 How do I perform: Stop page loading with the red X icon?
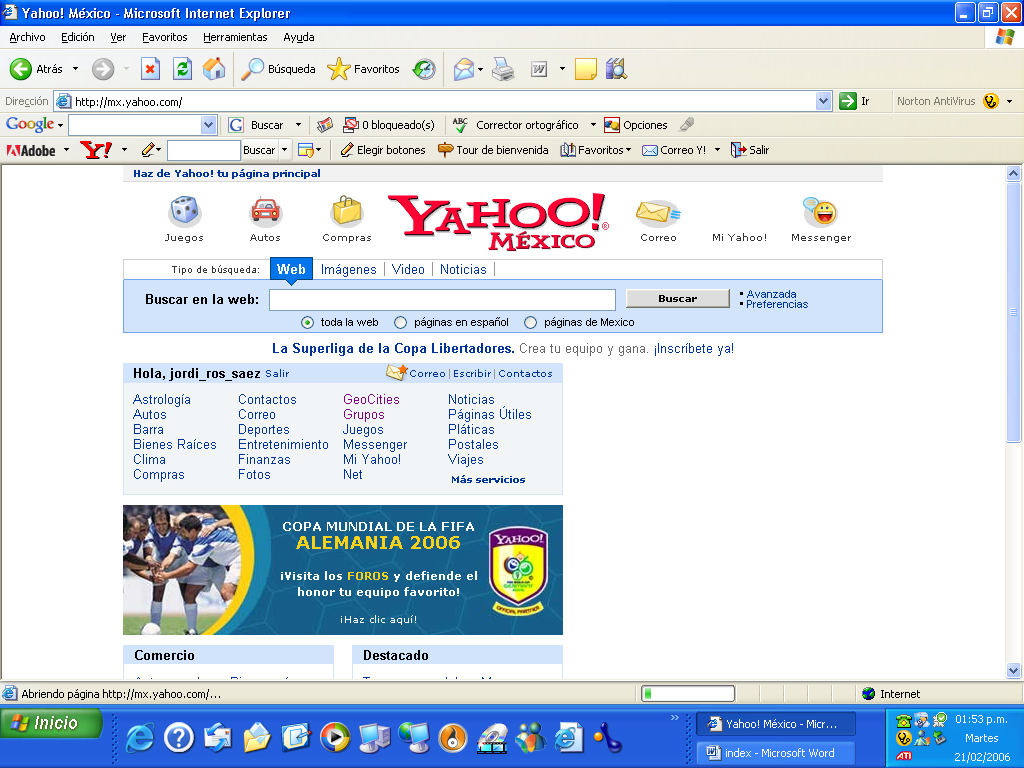tap(150, 69)
